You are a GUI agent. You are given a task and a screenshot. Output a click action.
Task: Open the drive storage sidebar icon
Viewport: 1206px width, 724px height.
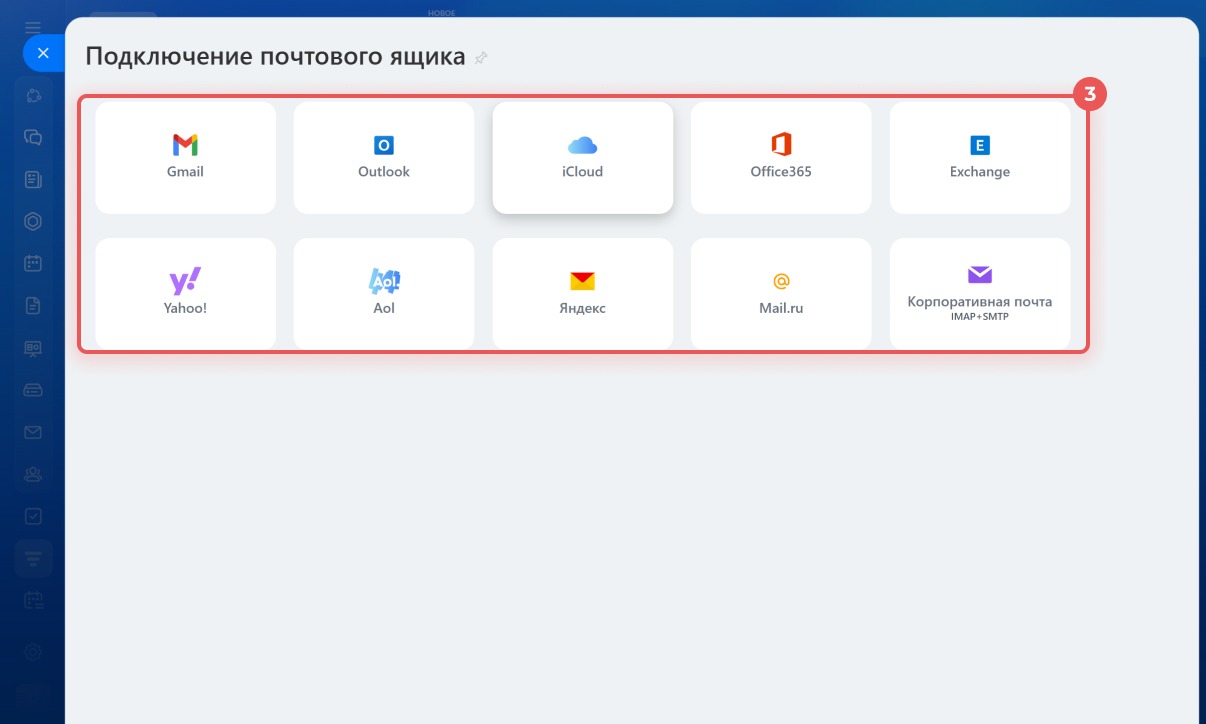[33, 389]
